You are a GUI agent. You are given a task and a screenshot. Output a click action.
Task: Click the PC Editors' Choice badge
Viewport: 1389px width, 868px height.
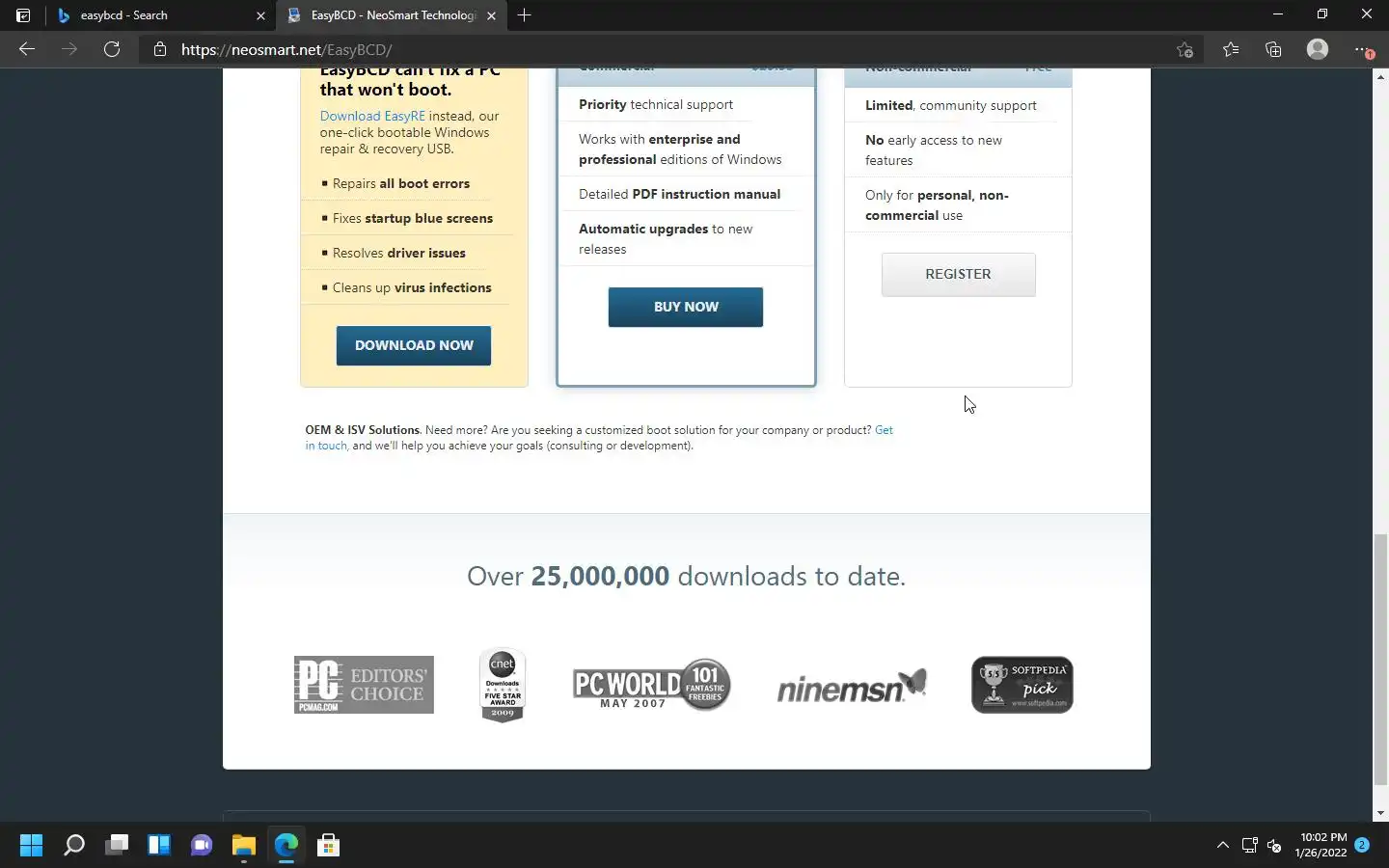point(364,685)
